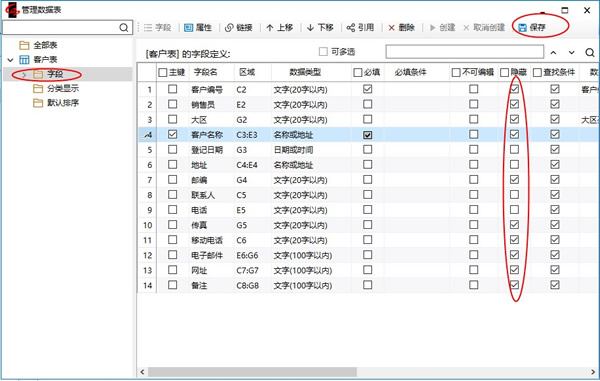Screen dimensions: 600x381
Task: Click the 必填条件 column header
Action: pos(410,72)
